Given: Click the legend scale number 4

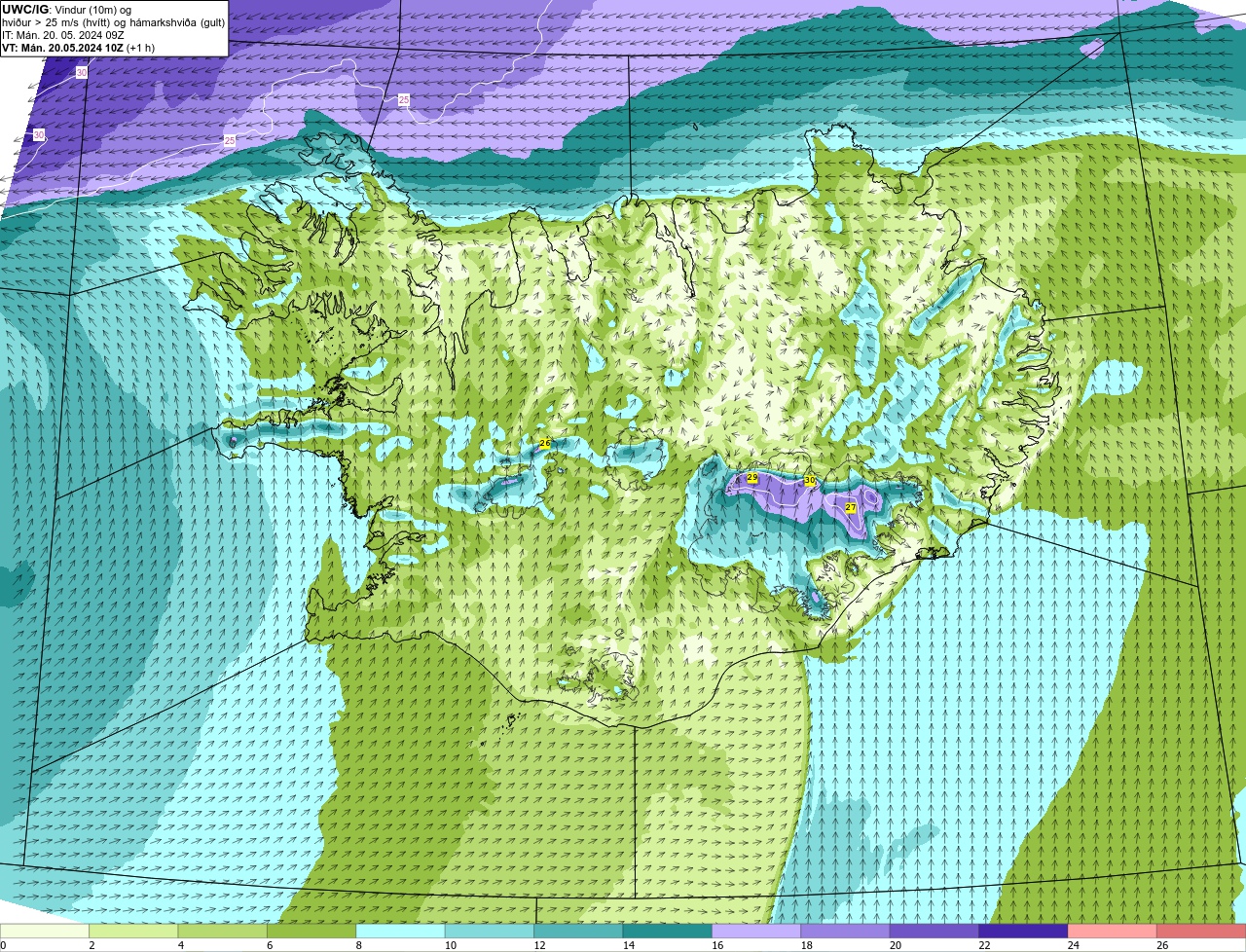Looking at the screenshot, I should 180,945.
